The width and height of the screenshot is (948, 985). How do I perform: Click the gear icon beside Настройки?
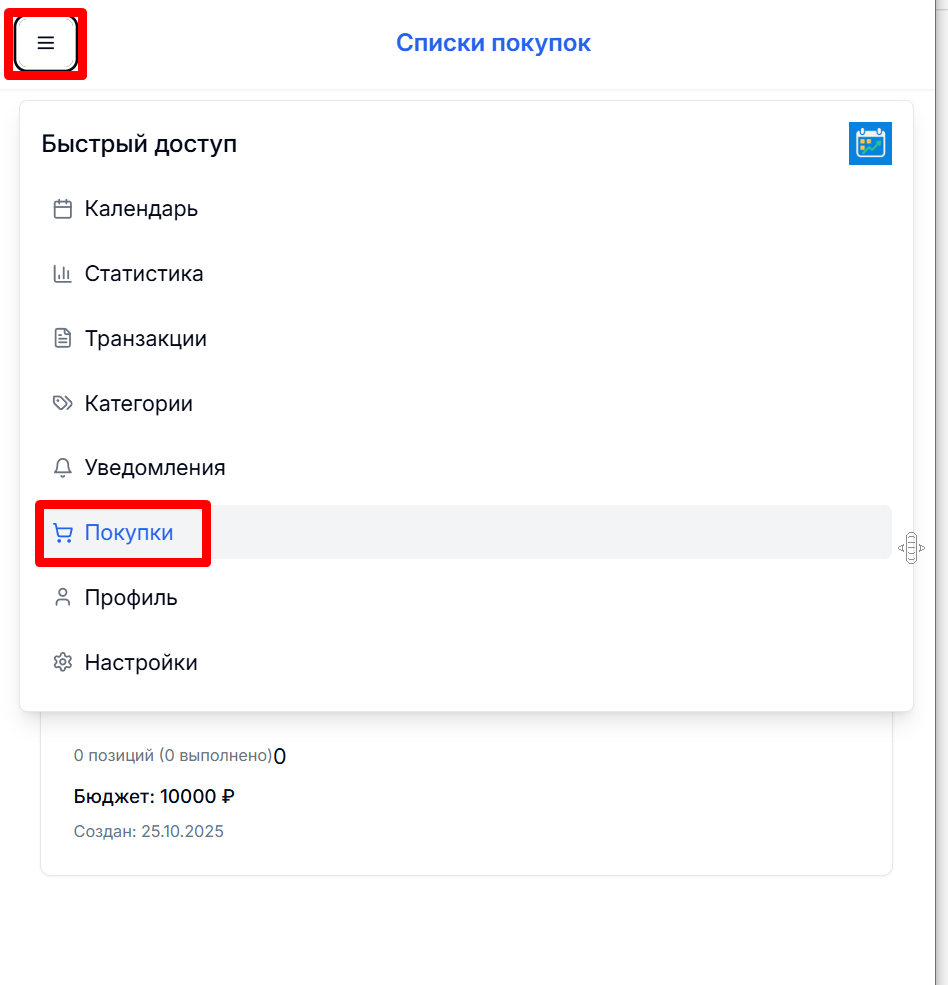click(x=63, y=662)
